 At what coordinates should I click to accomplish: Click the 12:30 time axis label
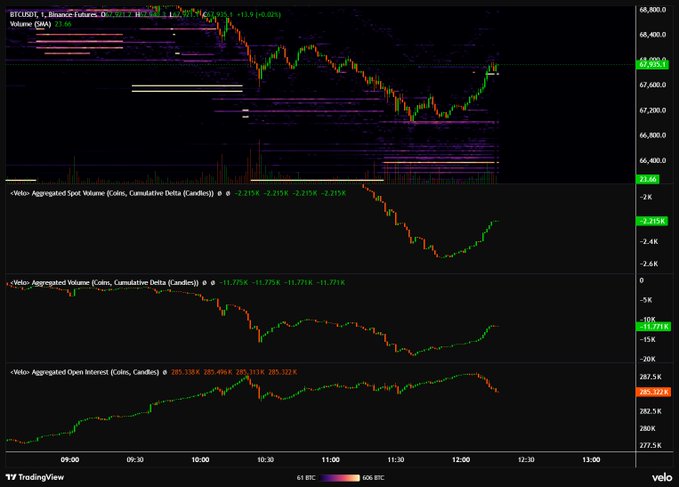[526, 460]
